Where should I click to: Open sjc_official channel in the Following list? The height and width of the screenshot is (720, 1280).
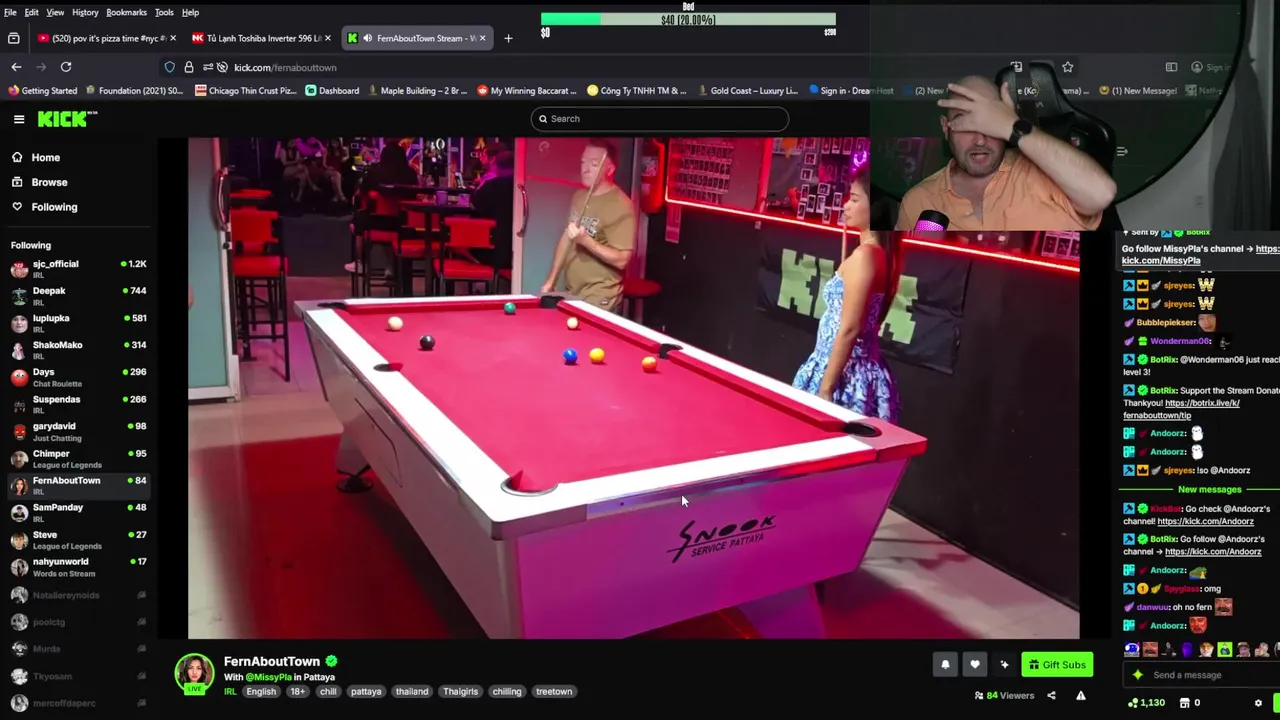(78, 268)
